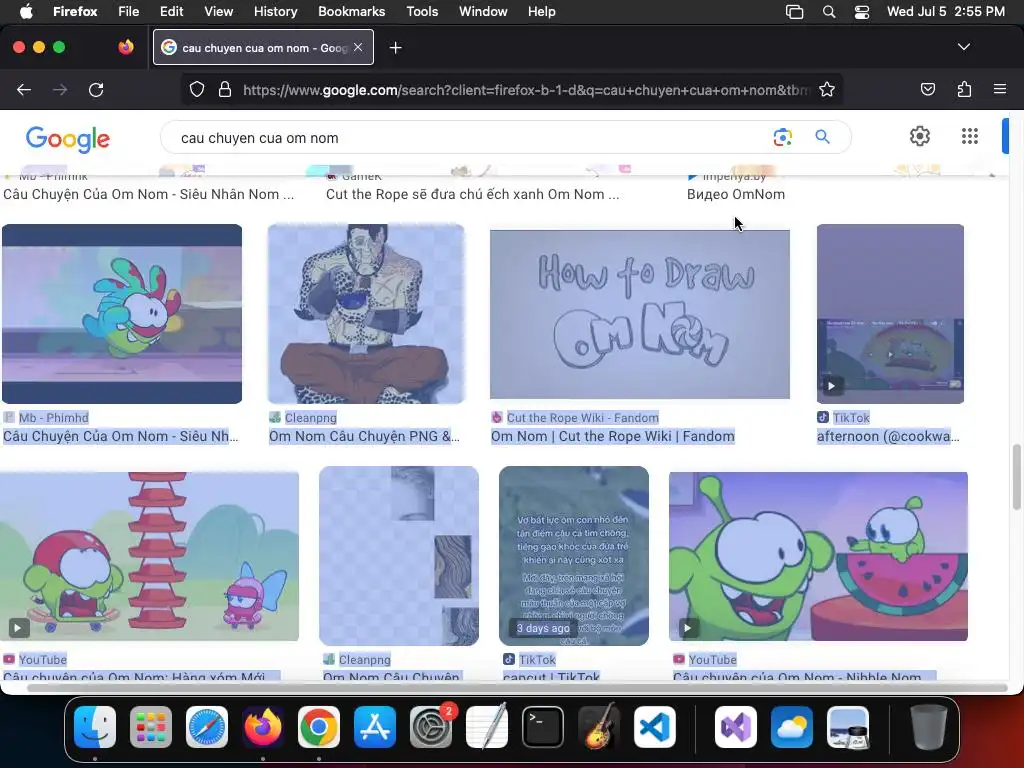Screen dimensions: 1024x768
Task: Open link 'afternoon (@cookwa...'
Action: point(888,436)
